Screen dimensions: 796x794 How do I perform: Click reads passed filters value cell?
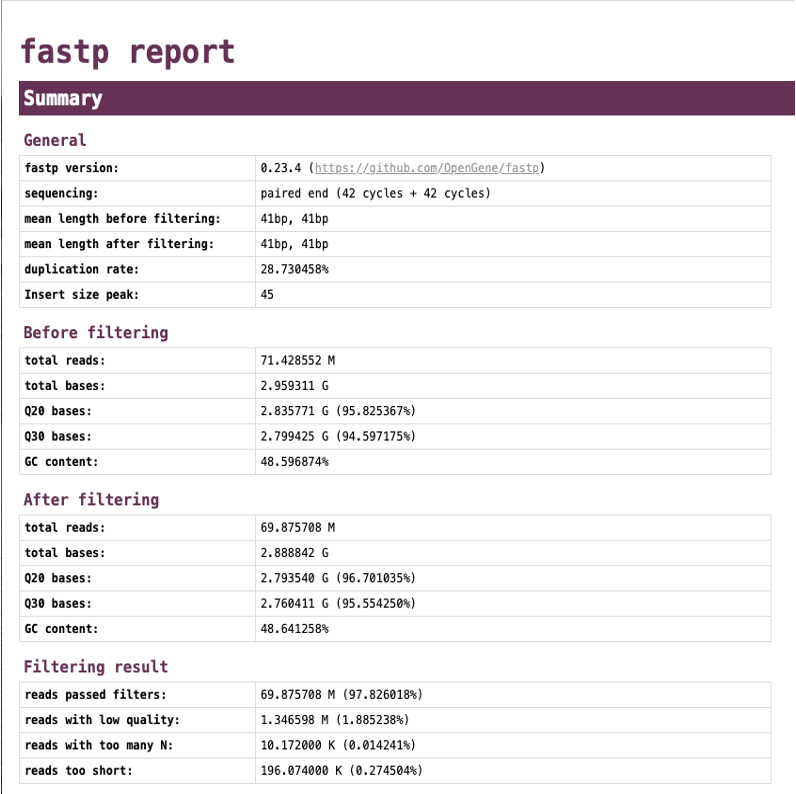tap(513, 694)
